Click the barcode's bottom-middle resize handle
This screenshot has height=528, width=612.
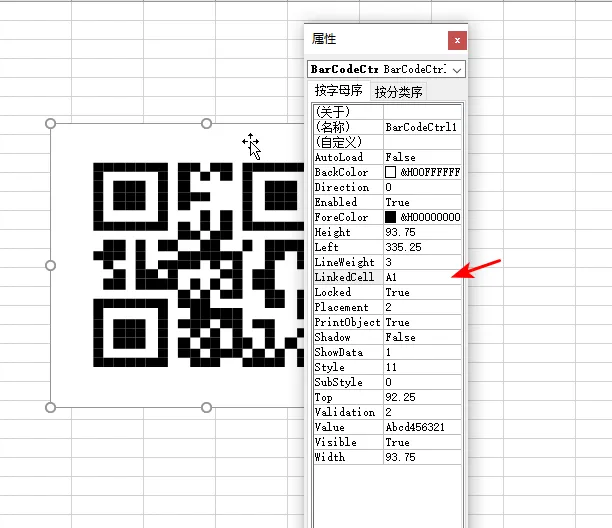206,407
